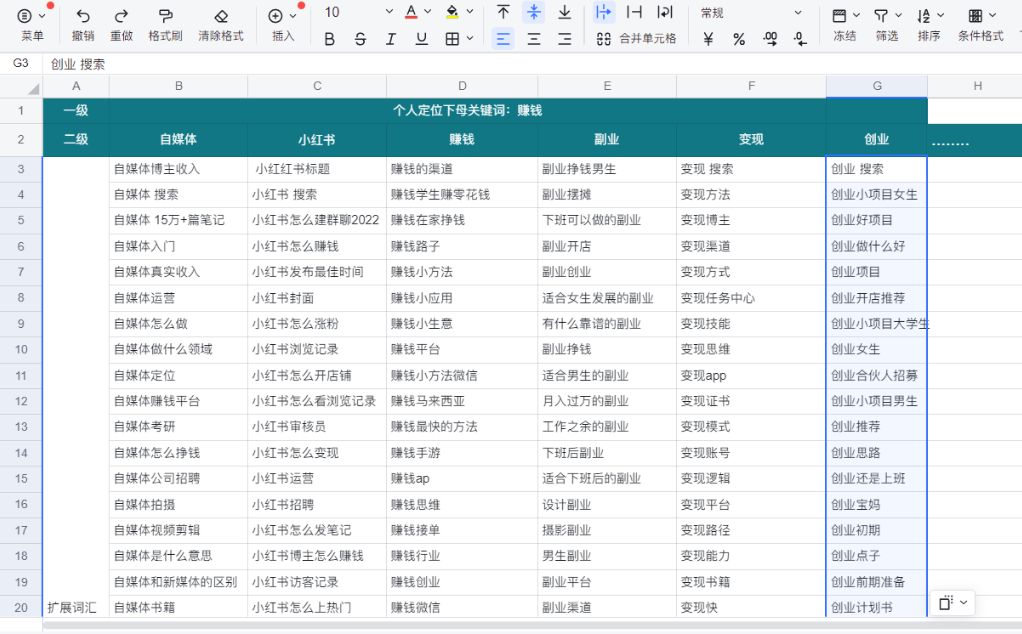The width and height of the screenshot is (1022, 634).
Task: Open the font color red swatch
Action: (x=412, y=11)
